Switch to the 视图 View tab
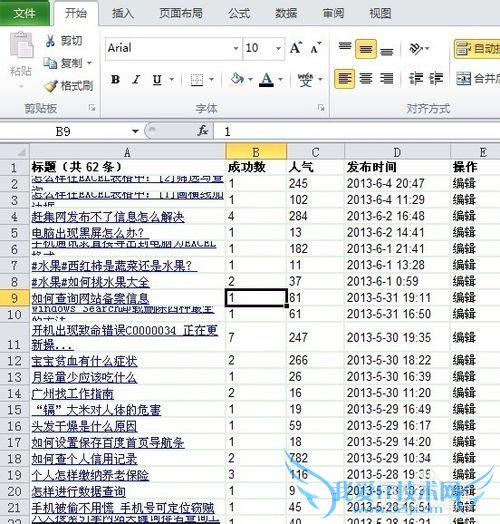 [380, 13]
